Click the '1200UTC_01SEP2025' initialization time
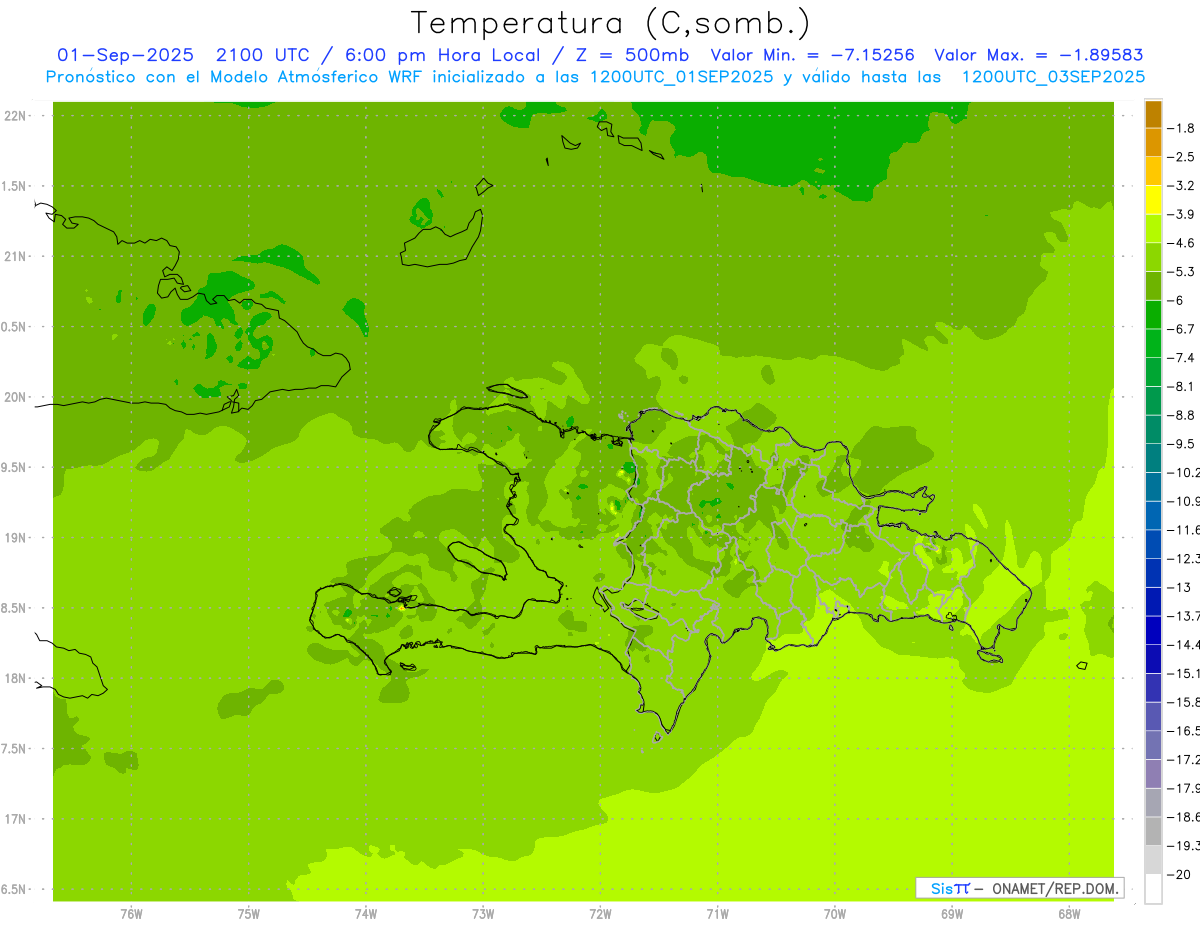Screen dimensions: 1200x927 (x=682, y=77)
